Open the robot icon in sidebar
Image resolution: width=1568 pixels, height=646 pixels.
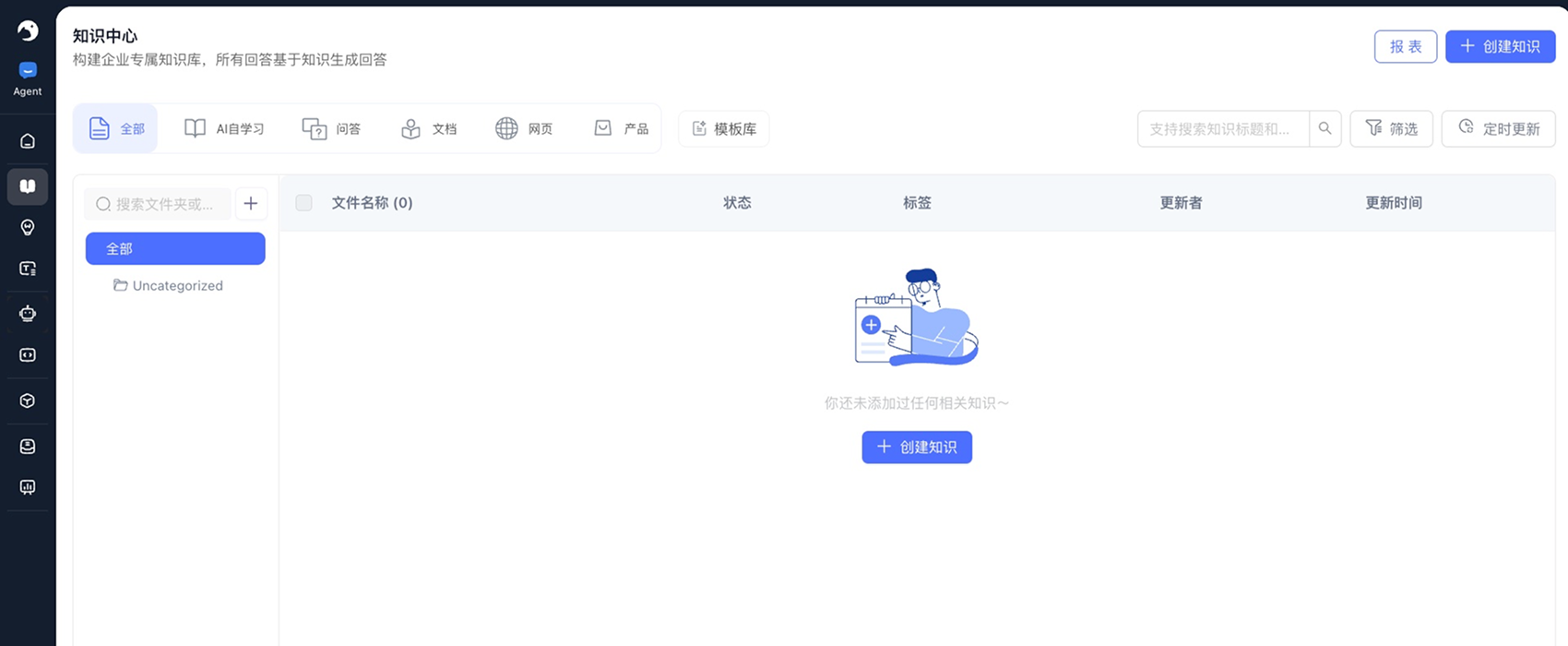pos(28,314)
